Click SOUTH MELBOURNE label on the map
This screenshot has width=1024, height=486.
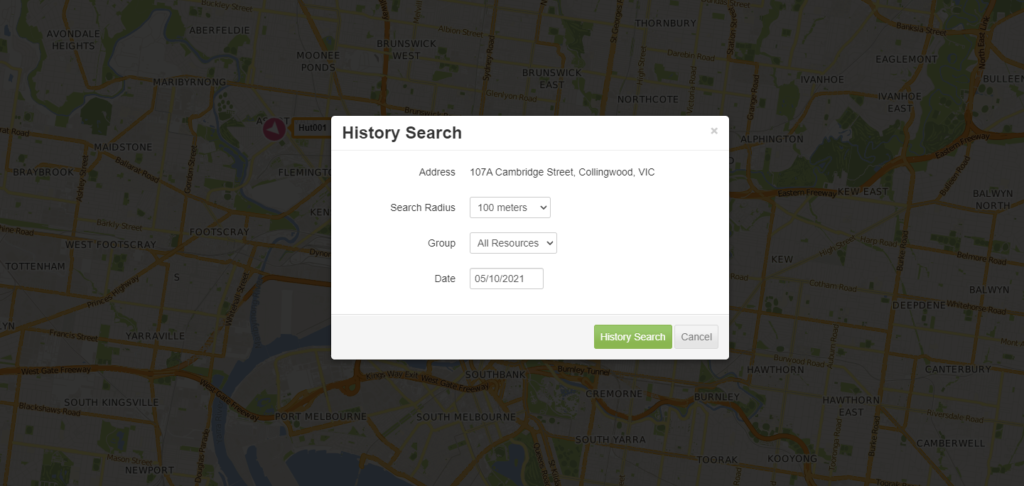coord(466,417)
